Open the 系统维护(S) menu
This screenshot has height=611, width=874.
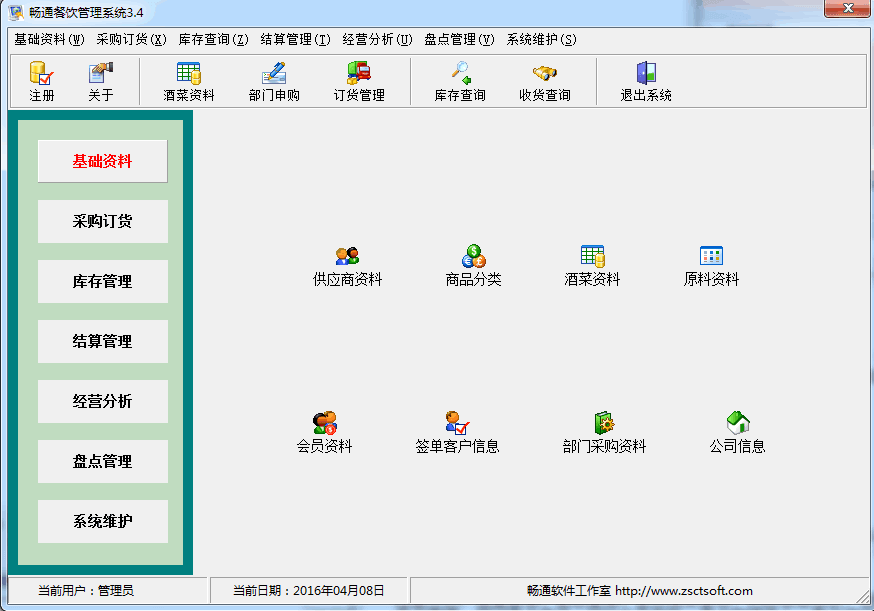click(x=541, y=40)
